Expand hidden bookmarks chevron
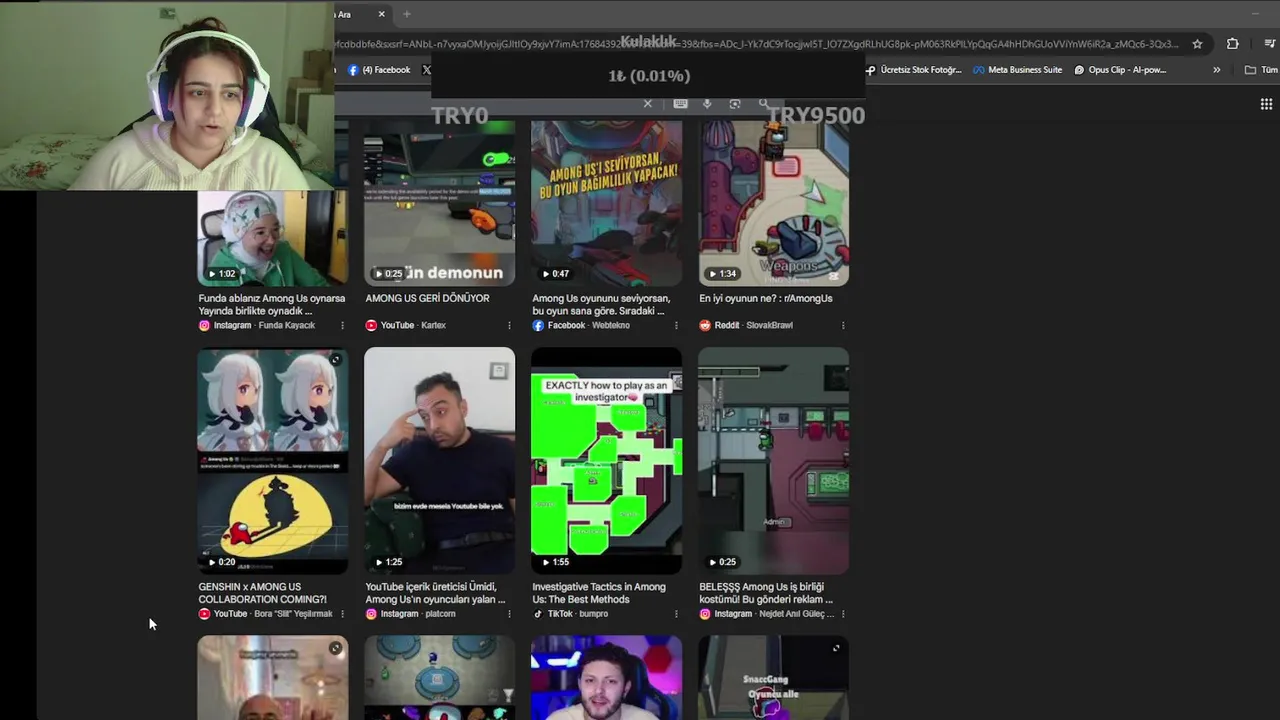The width and height of the screenshot is (1280, 720). tap(1216, 70)
